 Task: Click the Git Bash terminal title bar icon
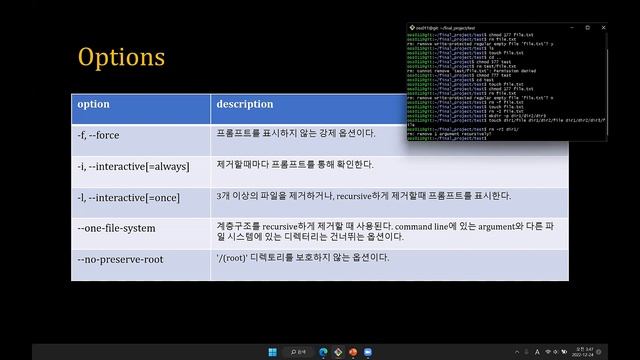(412, 28)
